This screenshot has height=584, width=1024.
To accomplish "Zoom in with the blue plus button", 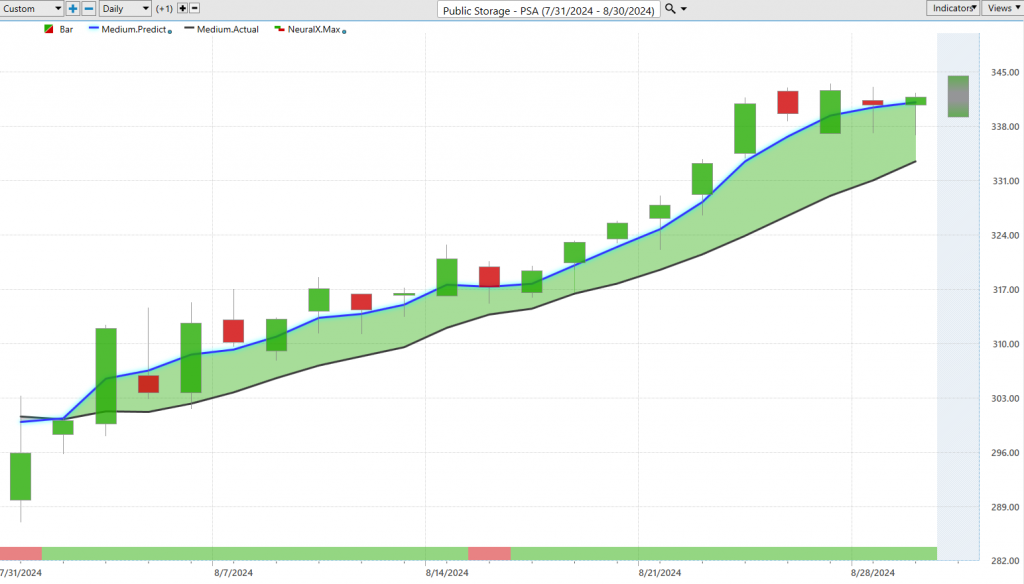I will [72, 8].
